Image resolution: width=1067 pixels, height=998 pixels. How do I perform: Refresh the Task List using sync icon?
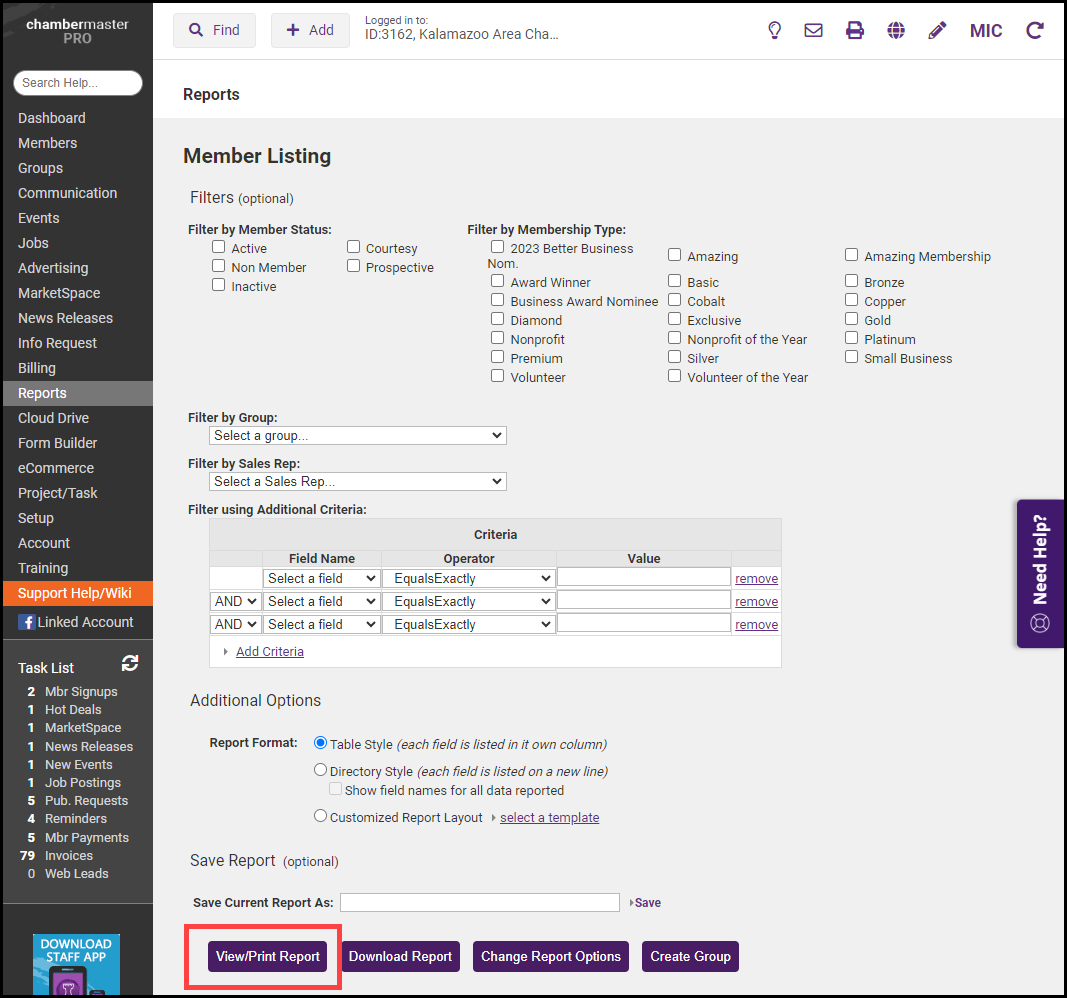[130, 663]
